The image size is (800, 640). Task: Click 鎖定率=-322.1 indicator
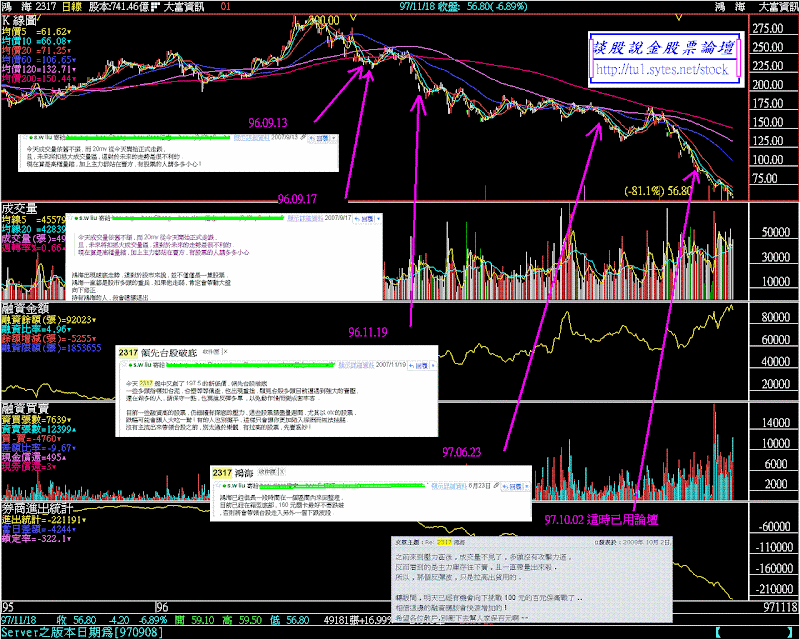pos(36,538)
